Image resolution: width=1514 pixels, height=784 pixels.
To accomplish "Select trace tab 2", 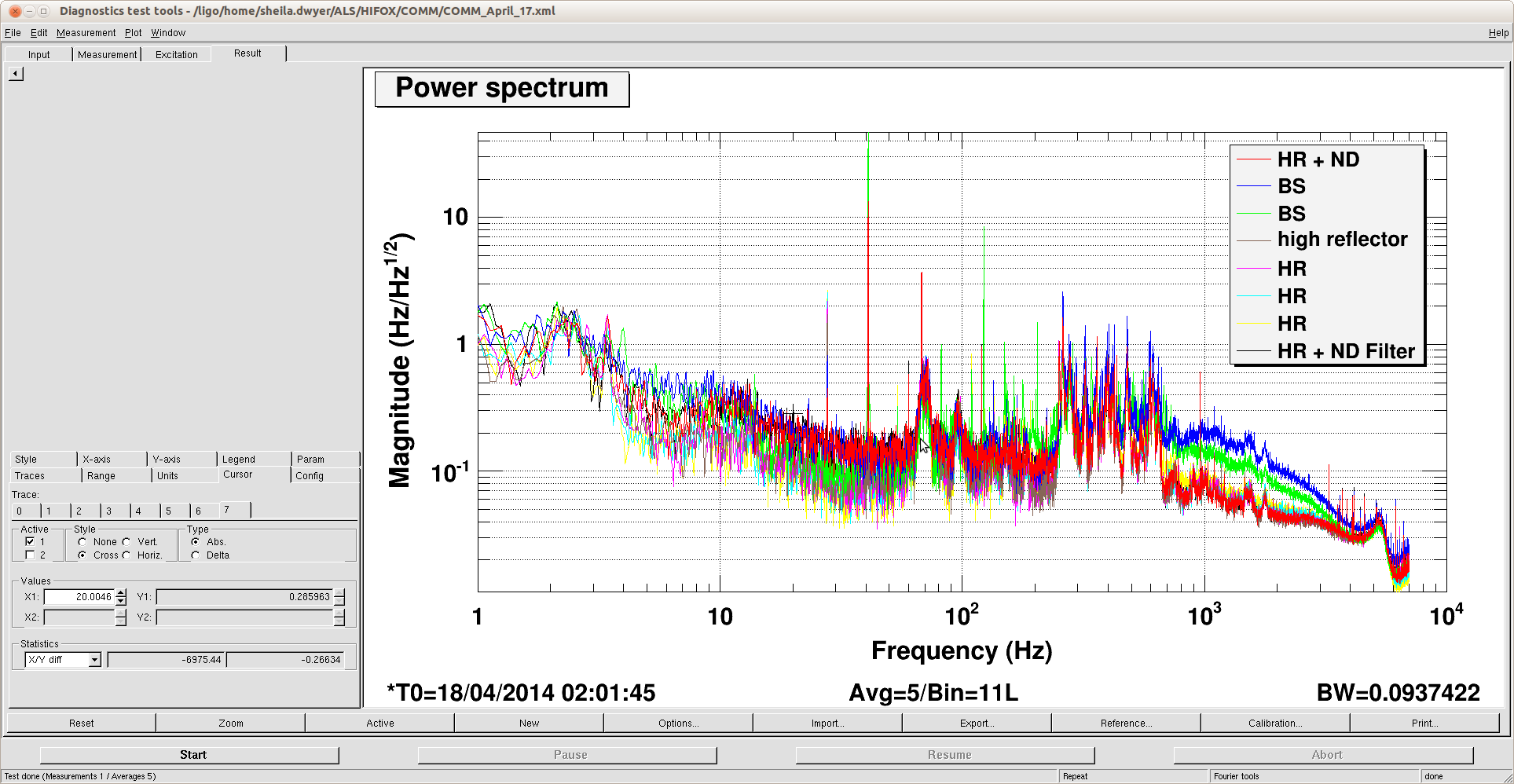I will (85, 511).
